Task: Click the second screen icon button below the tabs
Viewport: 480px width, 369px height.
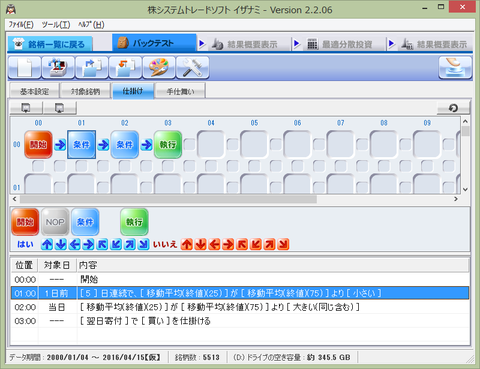Action: click(60, 108)
